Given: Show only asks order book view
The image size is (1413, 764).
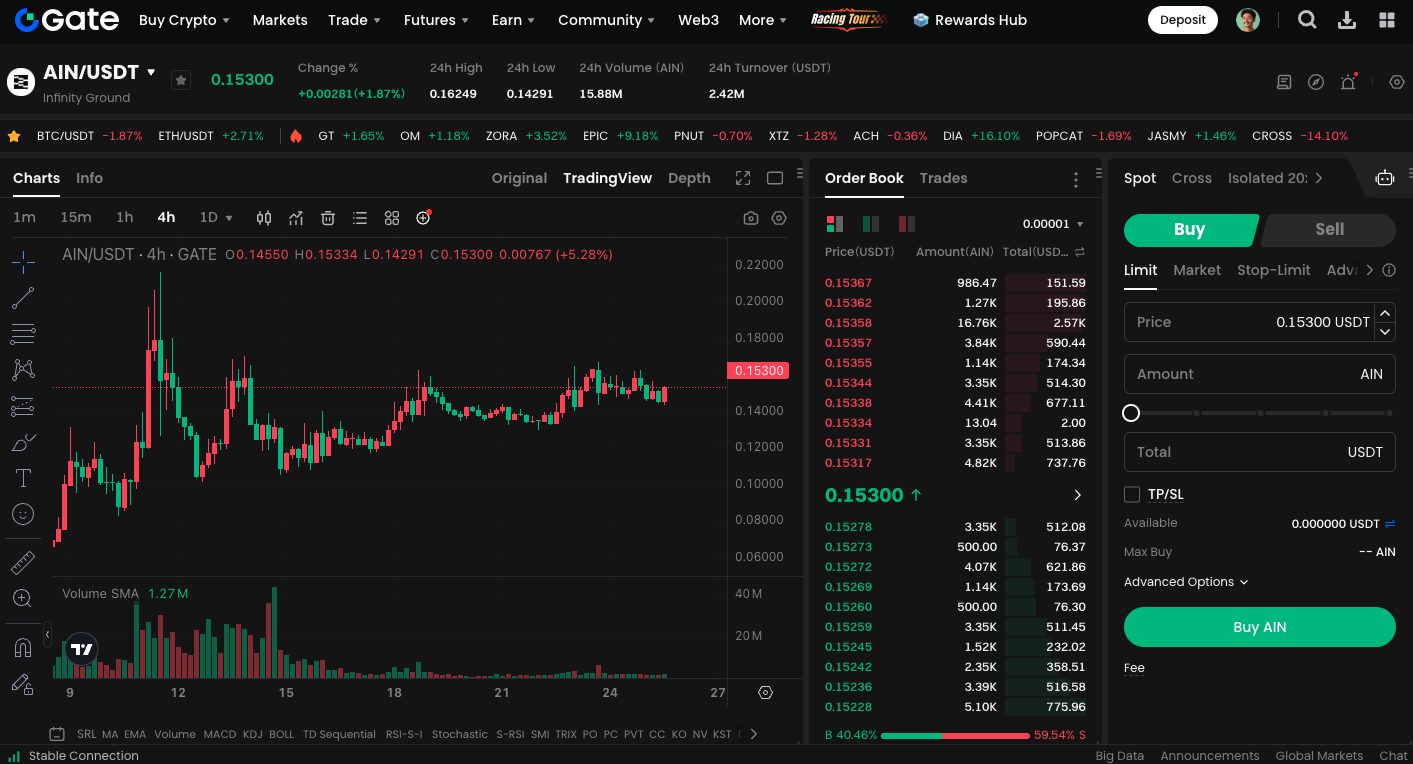Looking at the screenshot, I should coord(907,224).
